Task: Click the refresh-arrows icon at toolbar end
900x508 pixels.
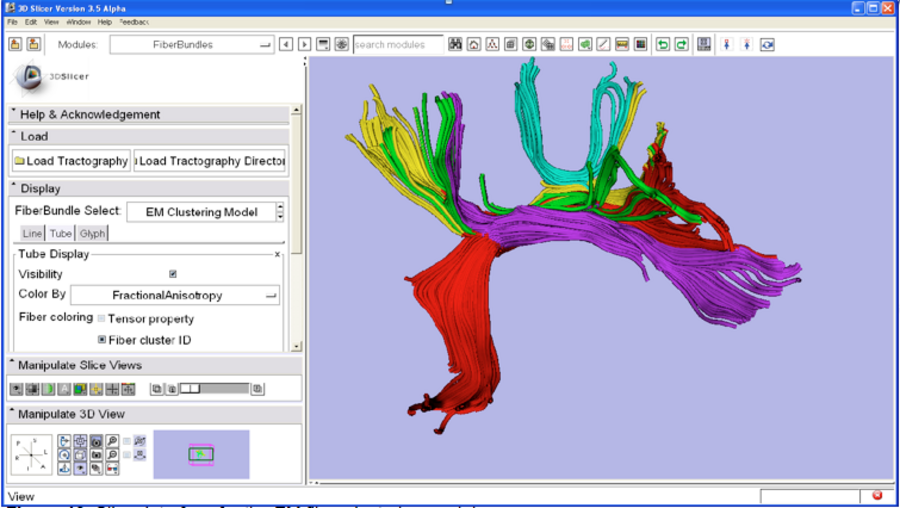Action: tap(767, 44)
